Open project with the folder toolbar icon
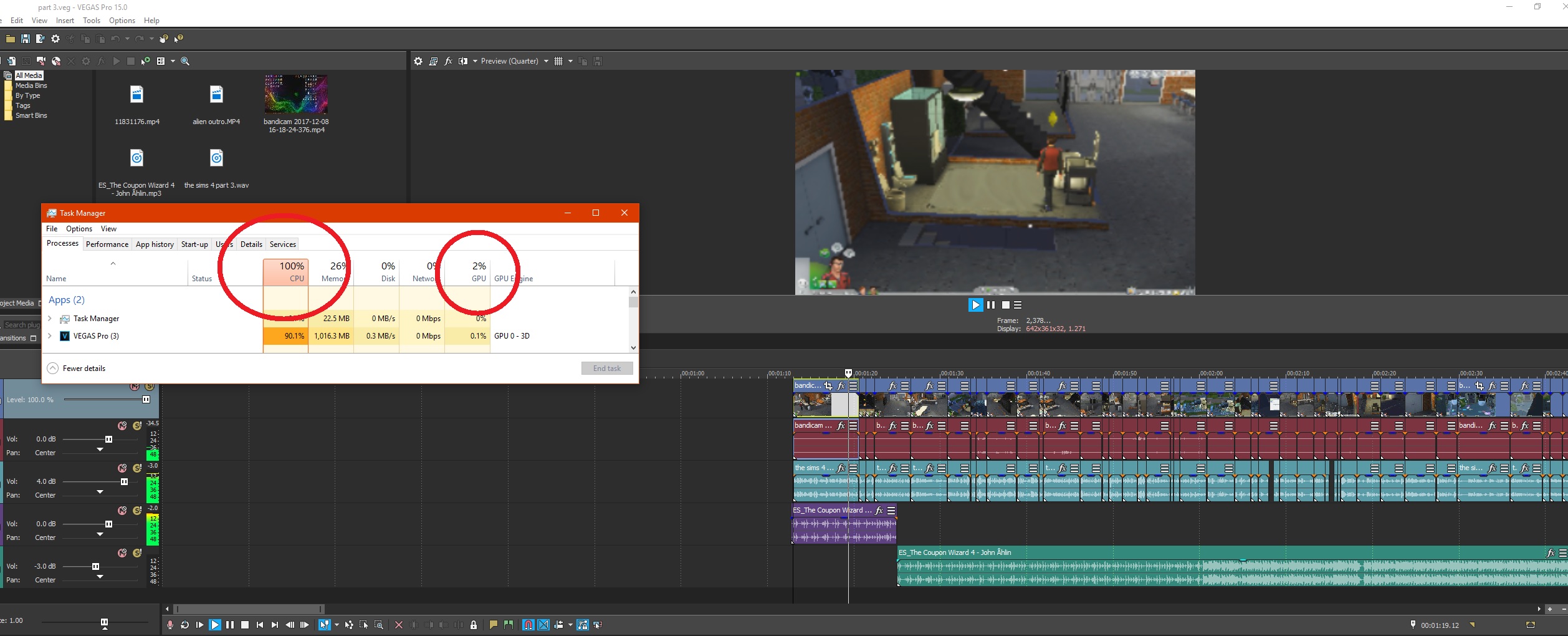Viewport: 1568px width, 636px height. (x=10, y=39)
